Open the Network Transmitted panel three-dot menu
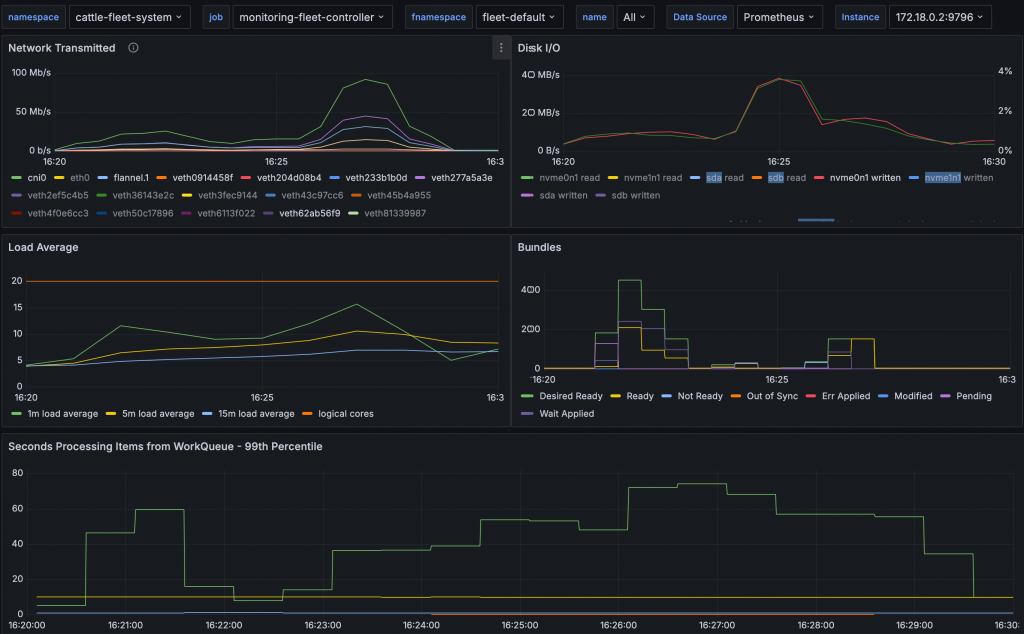Viewport: 1024px width, 634px height. coord(501,48)
